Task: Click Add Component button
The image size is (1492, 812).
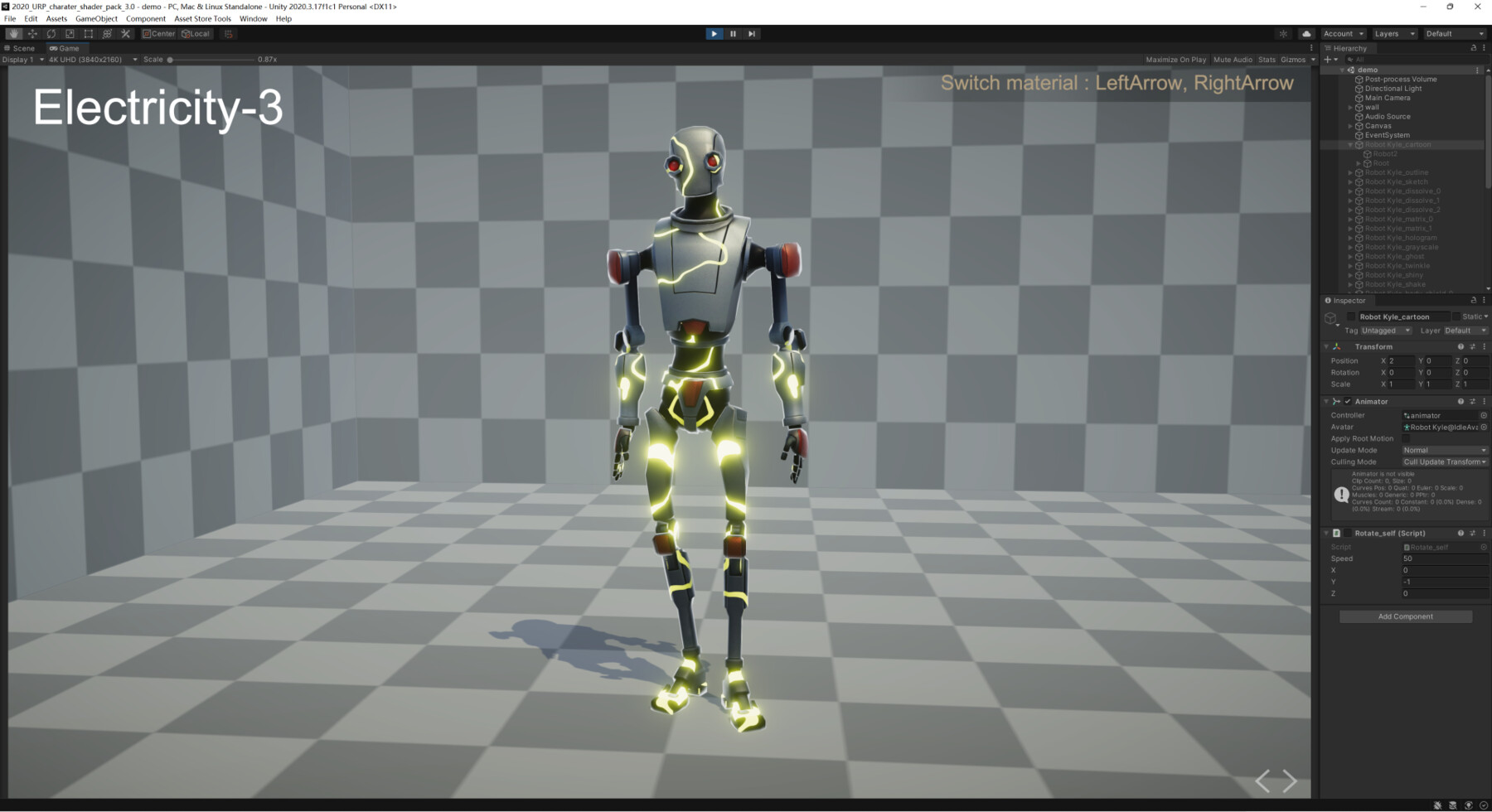Action: tap(1406, 616)
